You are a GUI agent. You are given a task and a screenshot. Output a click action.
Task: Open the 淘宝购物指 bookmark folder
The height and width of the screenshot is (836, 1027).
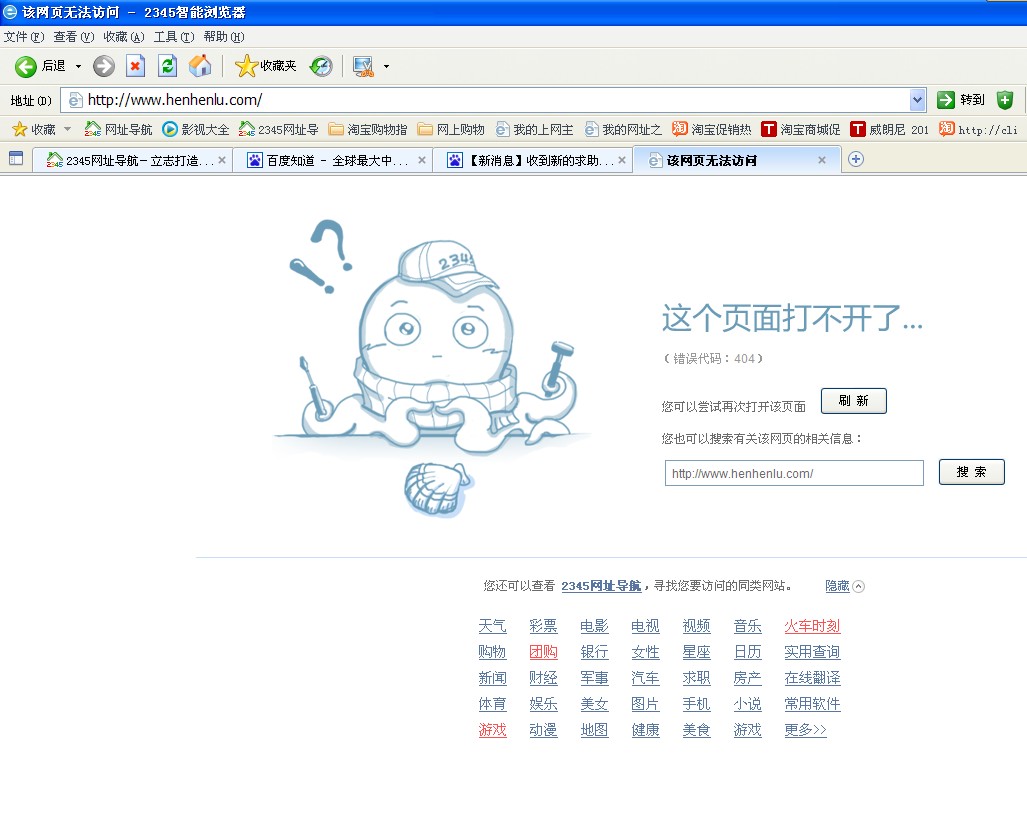pyautogui.click(x=367, y=129)
